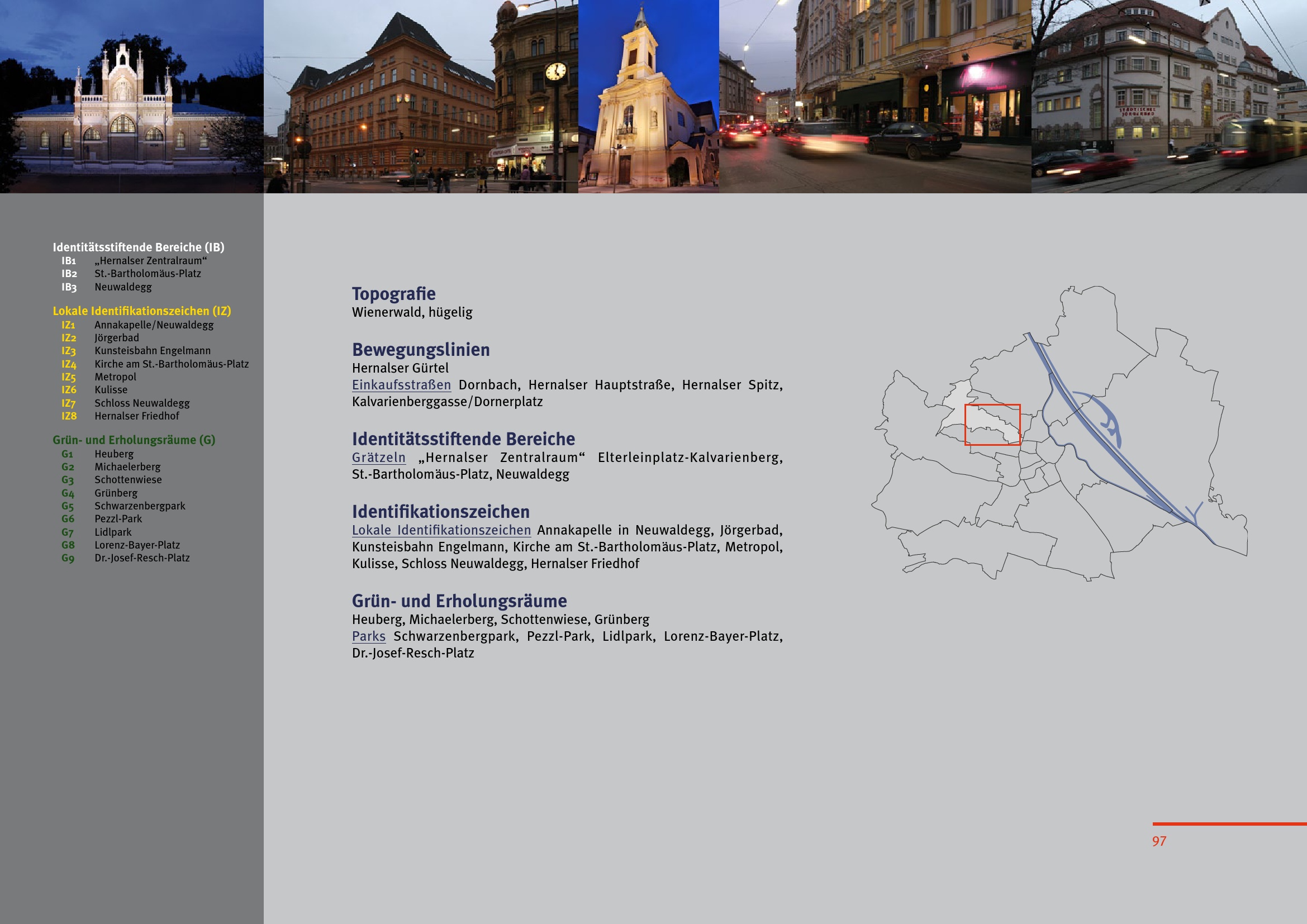Select IZ2 Jörgerbad in sidebar list

tap(116, 338)
